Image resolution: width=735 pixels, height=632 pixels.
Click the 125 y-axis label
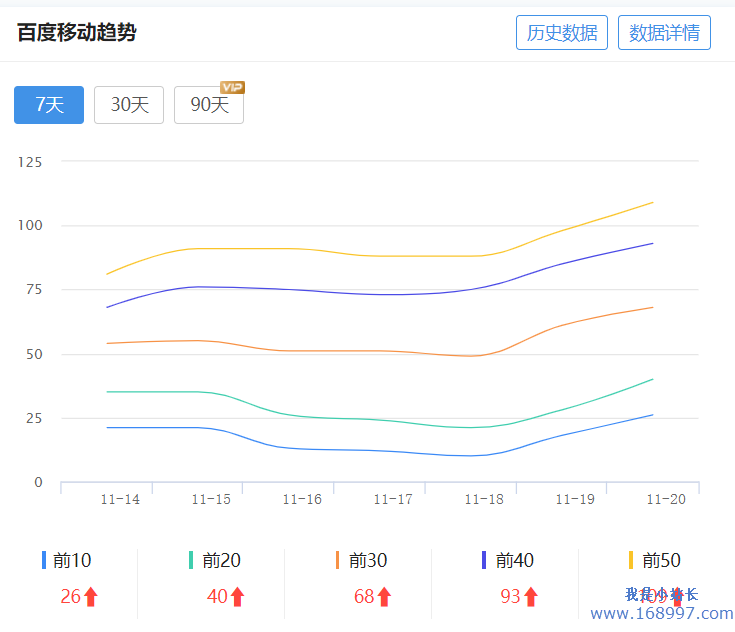point(30,162)
